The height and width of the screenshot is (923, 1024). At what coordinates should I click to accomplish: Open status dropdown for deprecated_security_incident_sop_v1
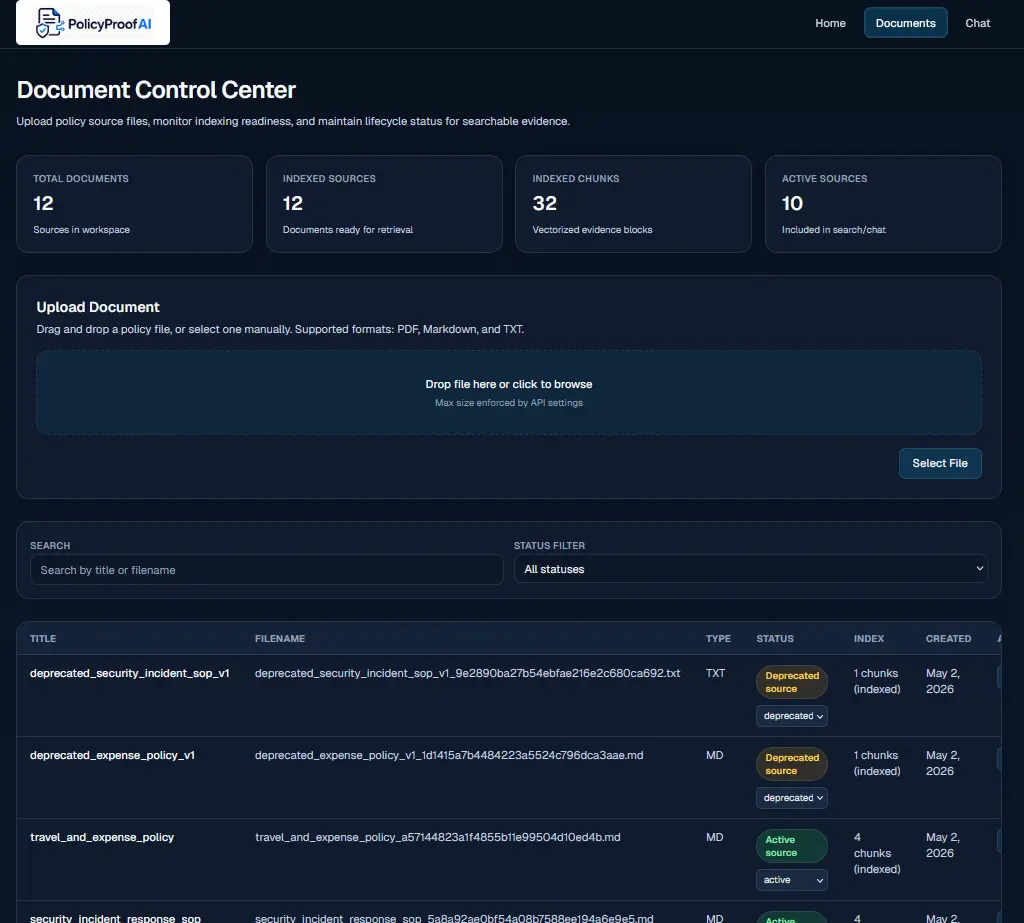pos(792,716)
